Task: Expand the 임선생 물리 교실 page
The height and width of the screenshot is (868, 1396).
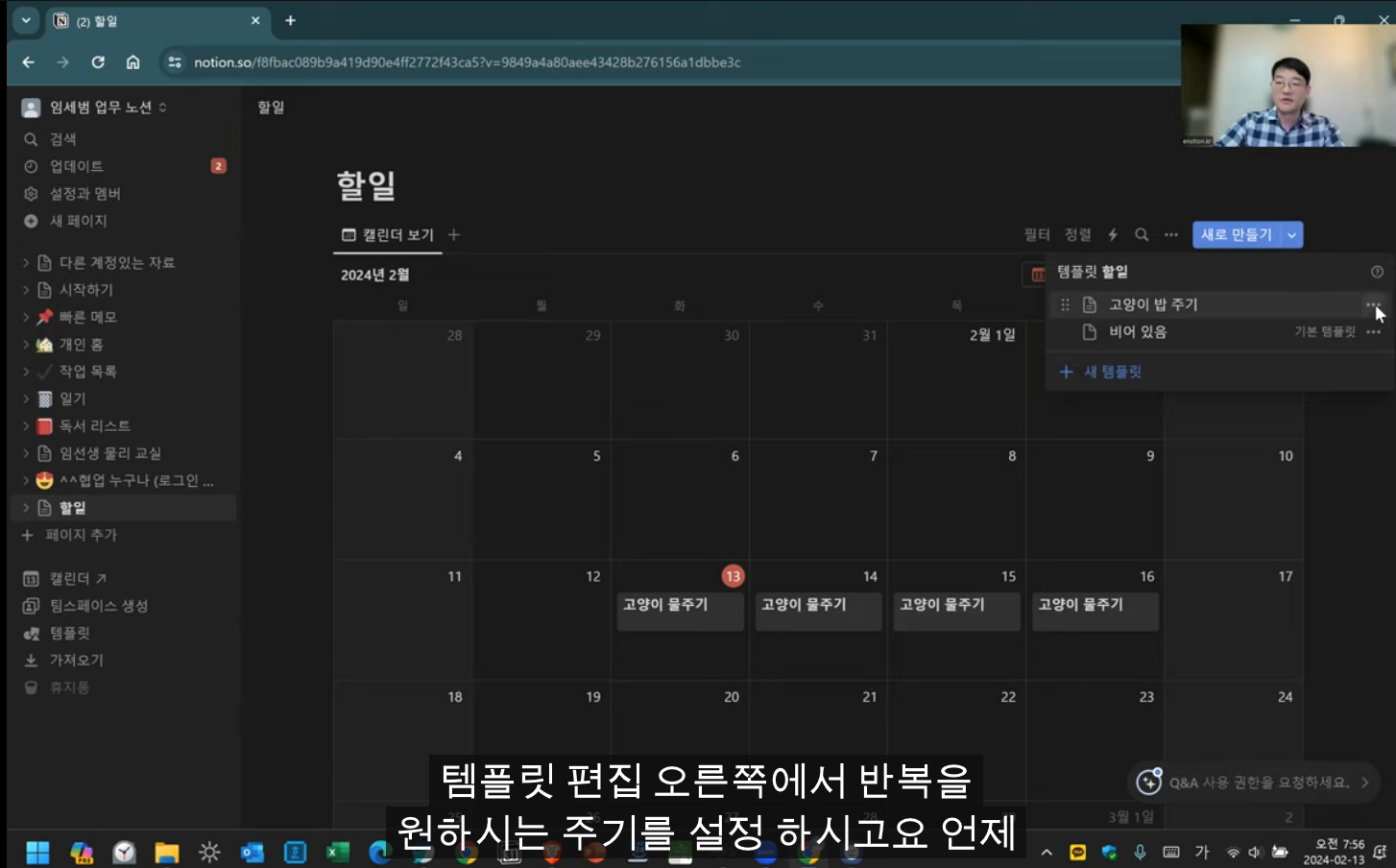Action: tap(26, 453)
